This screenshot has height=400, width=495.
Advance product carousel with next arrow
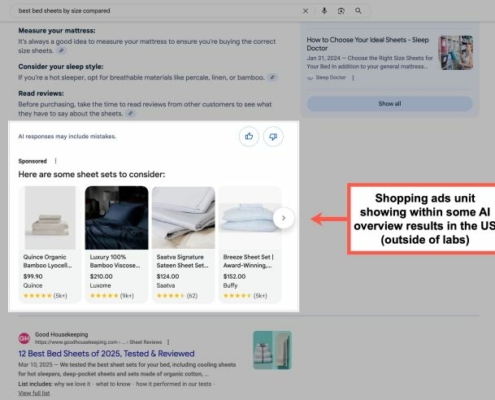point(283,218)
